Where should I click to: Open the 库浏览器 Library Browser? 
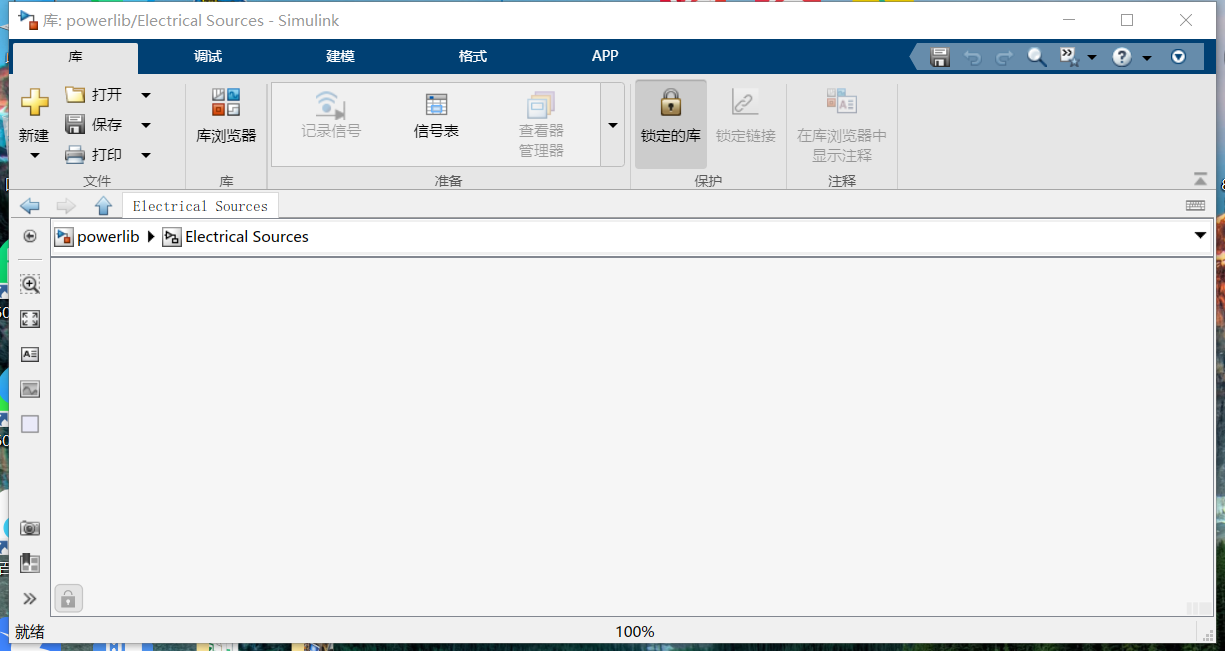pos(226,116)
